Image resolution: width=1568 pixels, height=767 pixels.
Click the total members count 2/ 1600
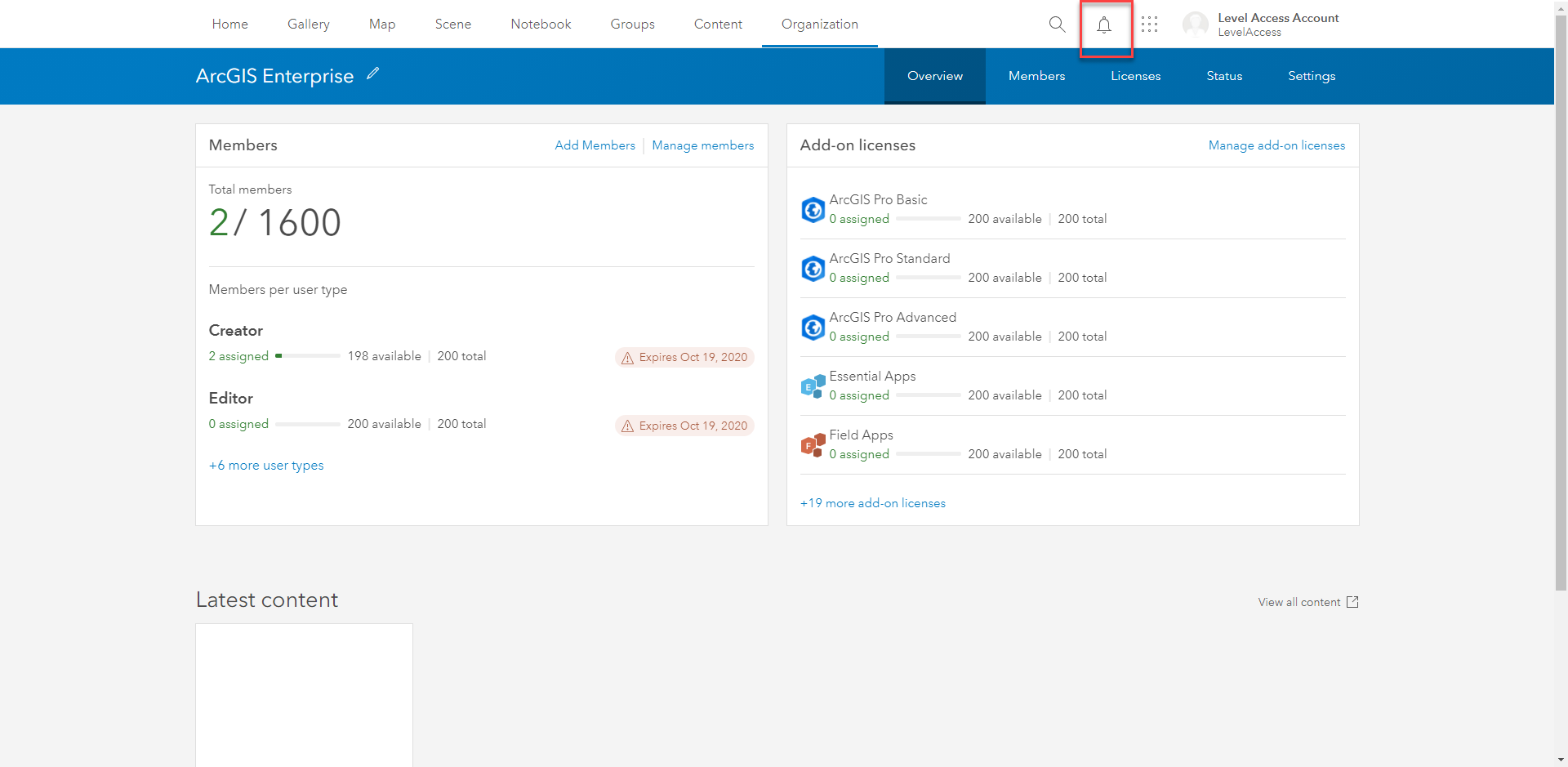[x=274, y=223]
